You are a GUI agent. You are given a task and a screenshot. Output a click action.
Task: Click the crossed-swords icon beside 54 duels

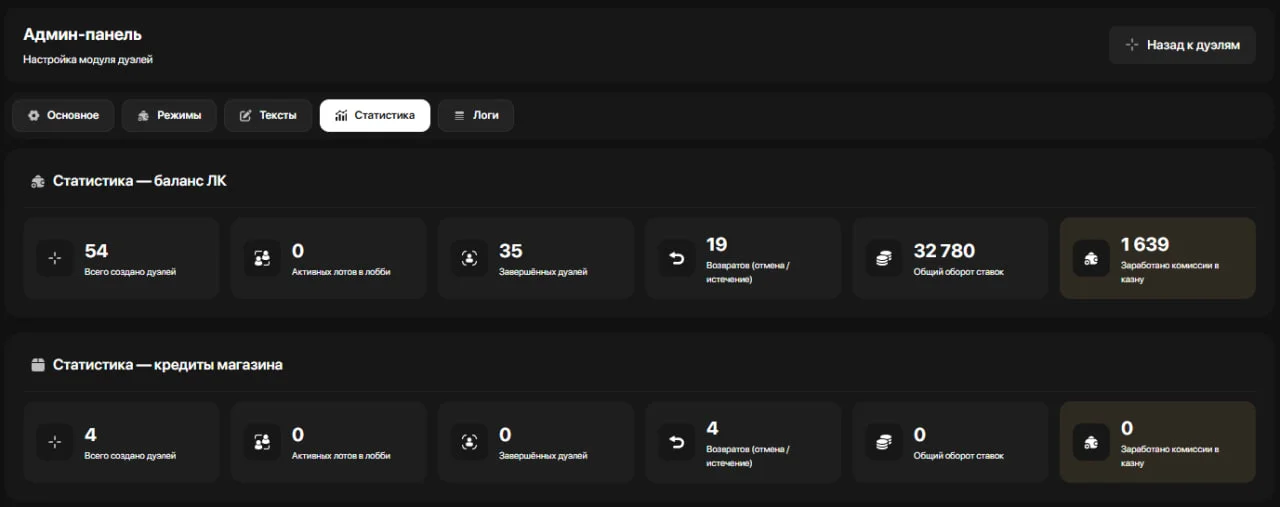[x=55, y=258]
